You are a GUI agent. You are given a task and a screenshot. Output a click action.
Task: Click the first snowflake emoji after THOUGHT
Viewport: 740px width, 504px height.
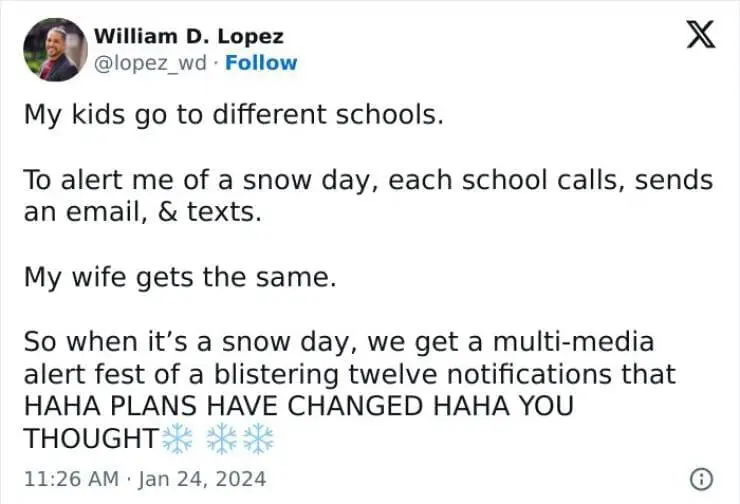(x=179, y=438)
